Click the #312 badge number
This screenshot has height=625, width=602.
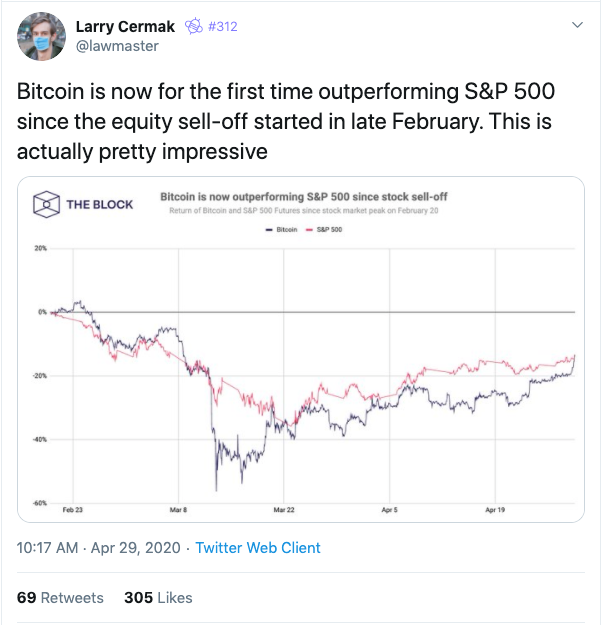coord(222,27)
